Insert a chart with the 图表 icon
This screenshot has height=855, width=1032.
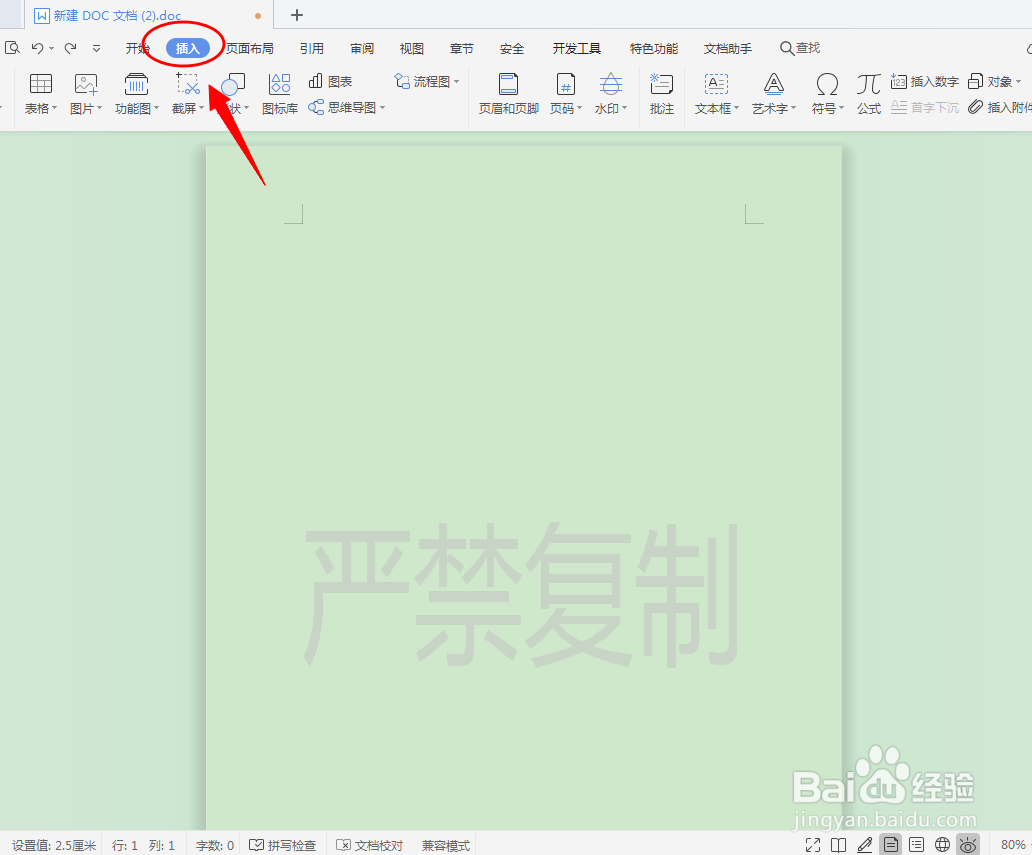(x=330, y=81)
